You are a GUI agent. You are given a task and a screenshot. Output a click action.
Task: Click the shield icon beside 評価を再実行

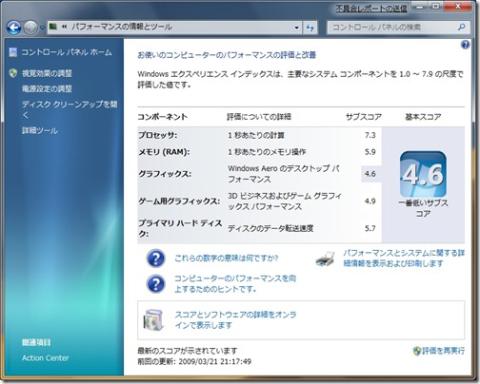pos(417,351)
